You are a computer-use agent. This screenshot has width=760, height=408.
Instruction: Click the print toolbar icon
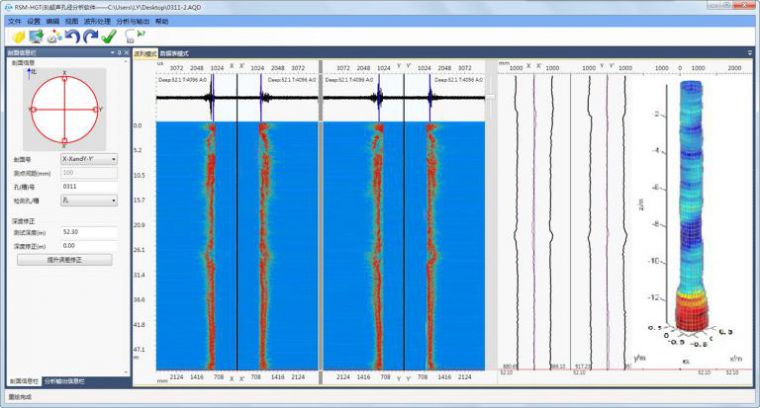[x=54, y=37]
